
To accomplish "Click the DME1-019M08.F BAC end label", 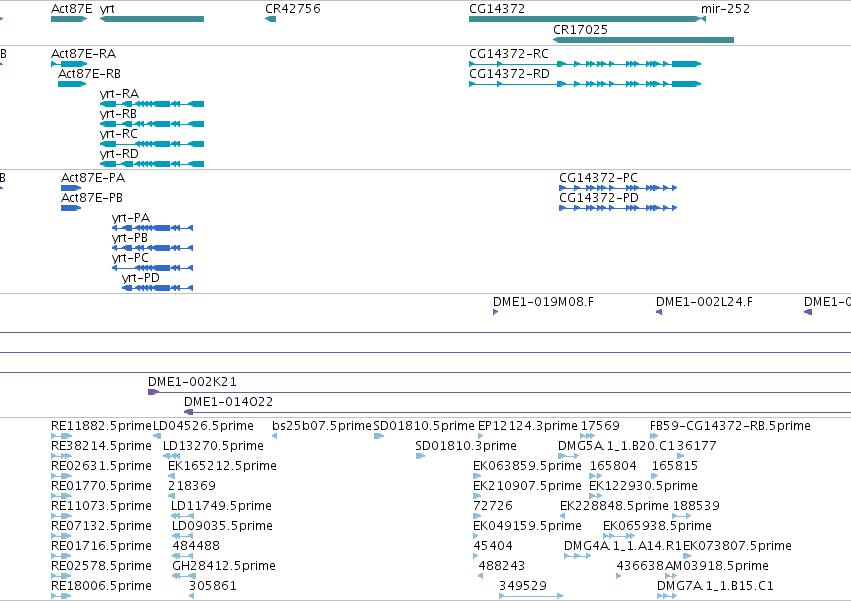I will [x=543, y=302].
